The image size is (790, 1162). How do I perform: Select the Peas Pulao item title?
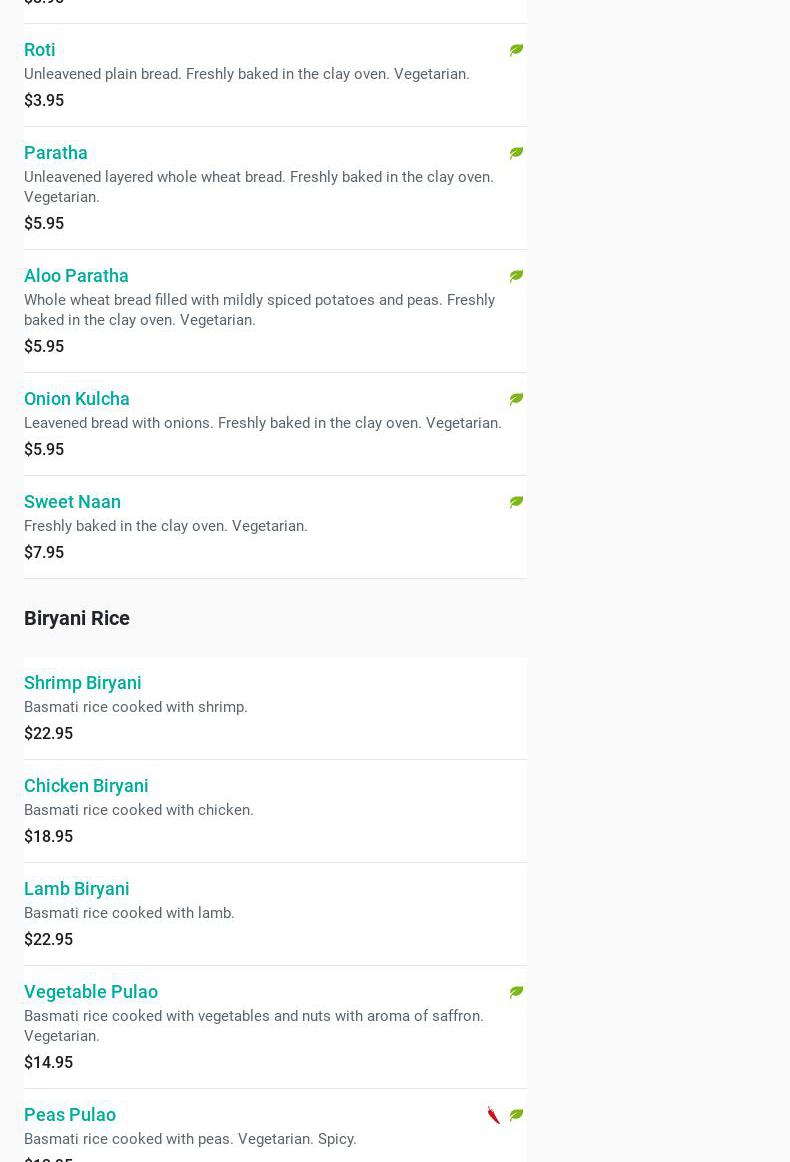click(70, 1115)
